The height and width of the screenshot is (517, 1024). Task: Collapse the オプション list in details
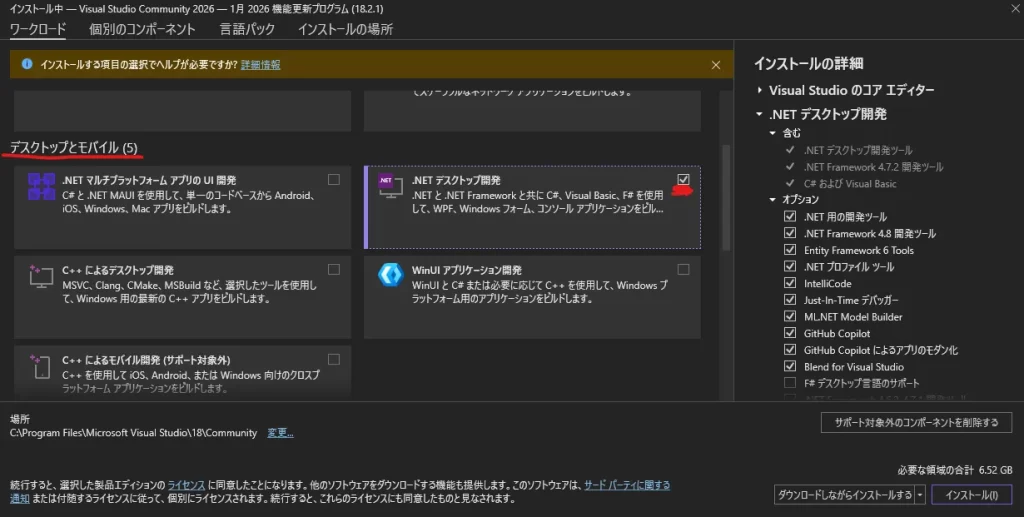pos(773,200)
